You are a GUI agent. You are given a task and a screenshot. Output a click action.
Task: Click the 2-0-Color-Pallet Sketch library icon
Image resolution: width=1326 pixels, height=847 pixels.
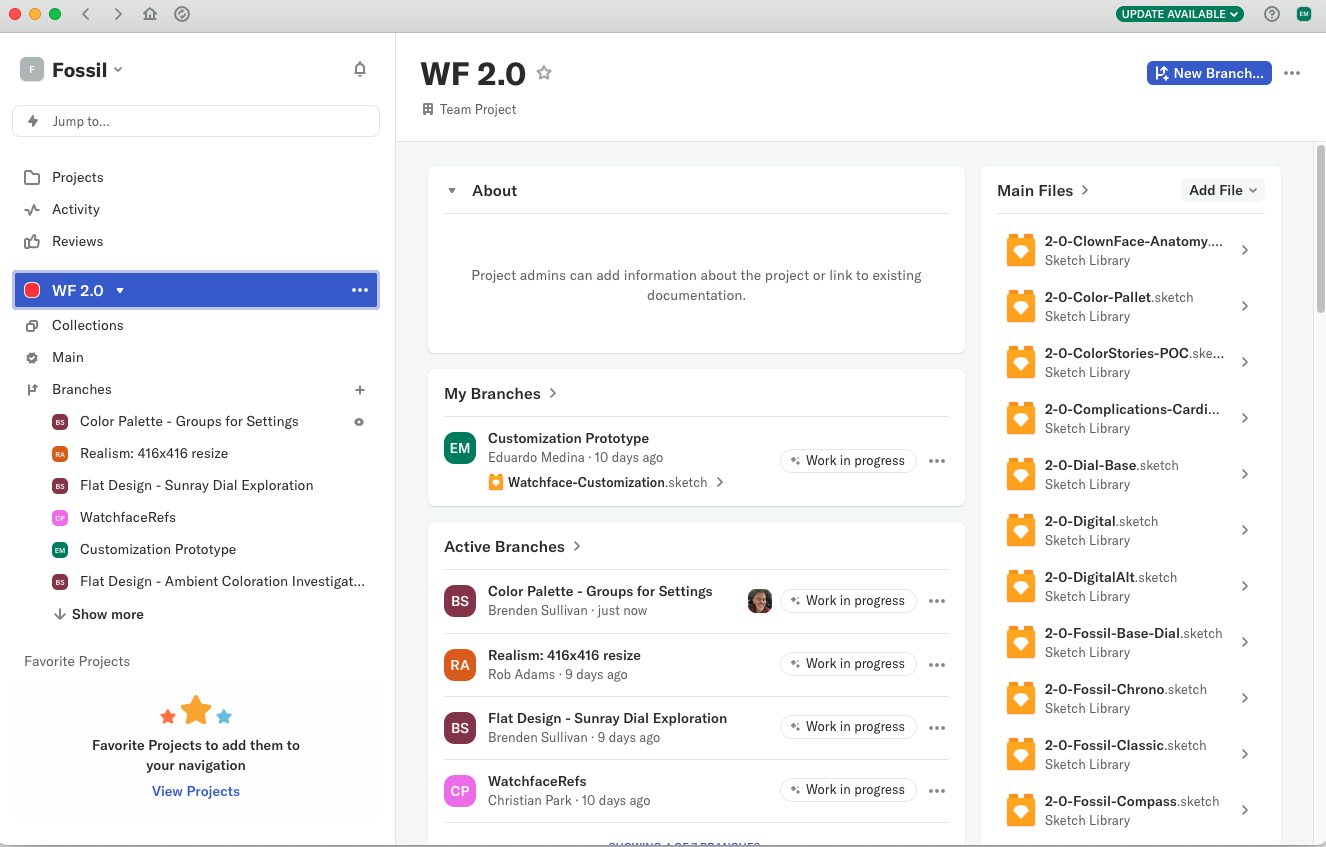1020,306
